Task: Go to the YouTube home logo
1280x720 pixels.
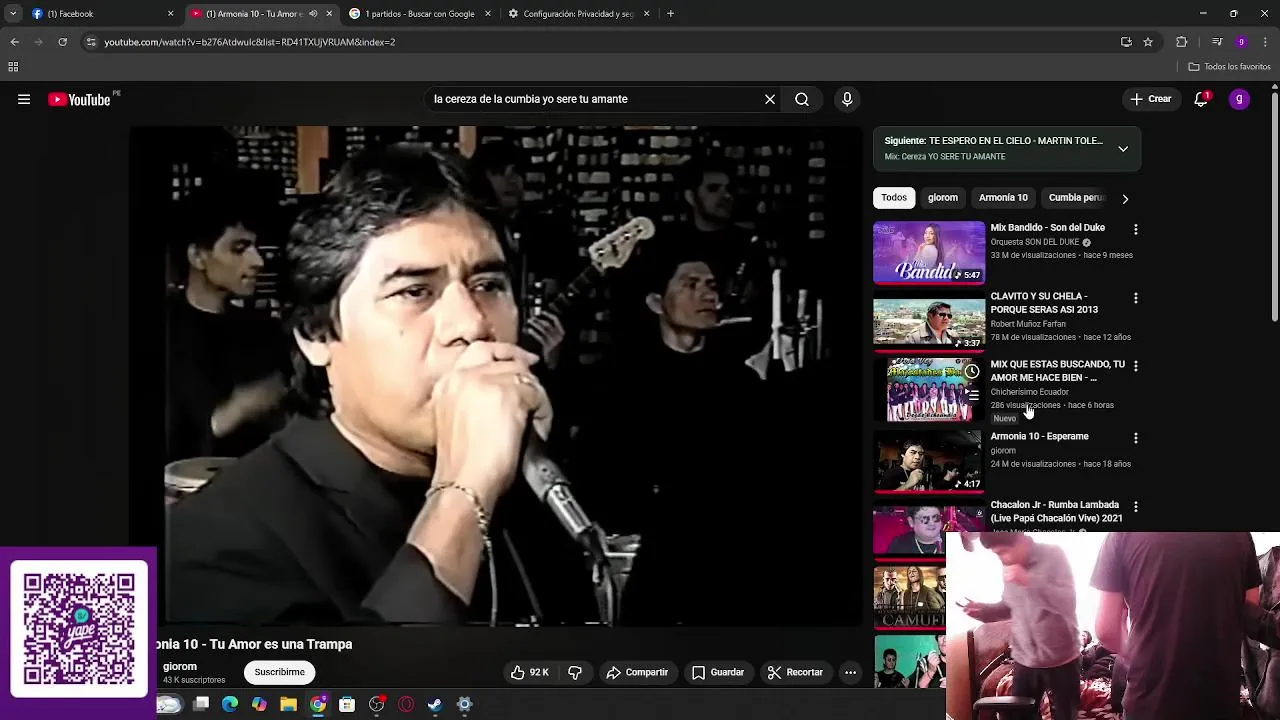Action: point(79,99)
